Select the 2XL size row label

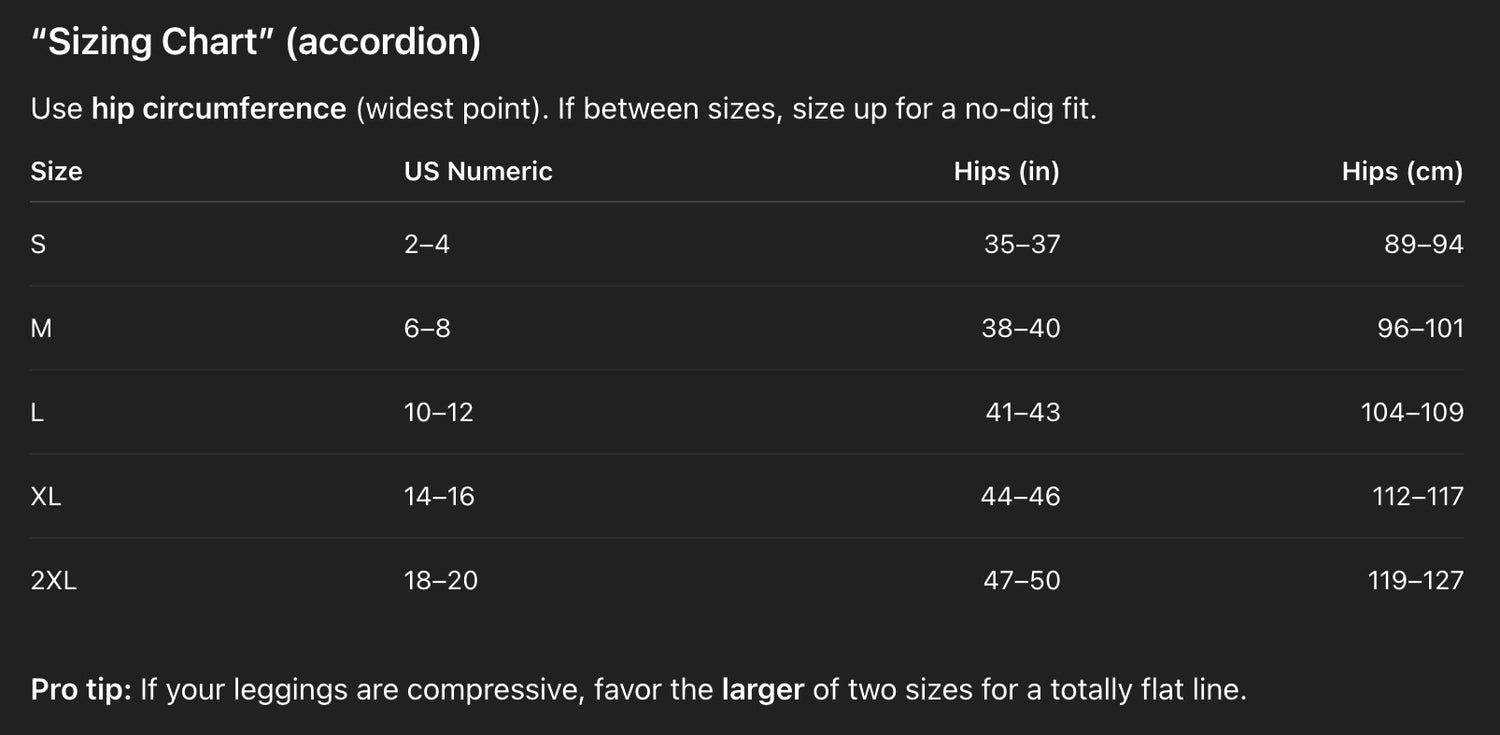click(x=54, y=580)
